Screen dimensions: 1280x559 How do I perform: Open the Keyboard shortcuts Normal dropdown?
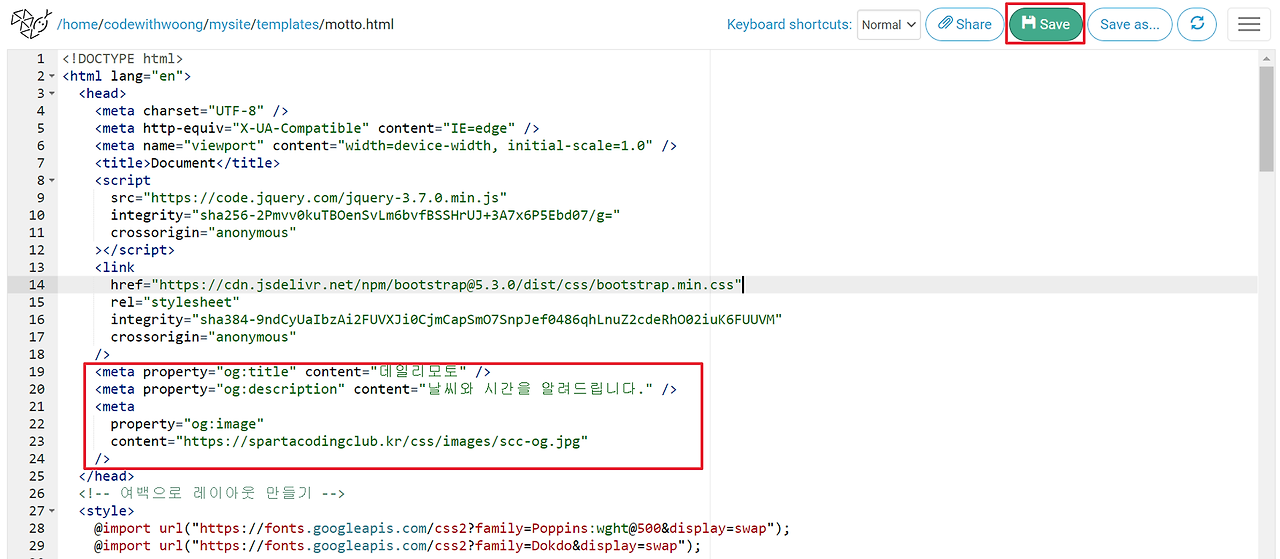tap(888, 25)
